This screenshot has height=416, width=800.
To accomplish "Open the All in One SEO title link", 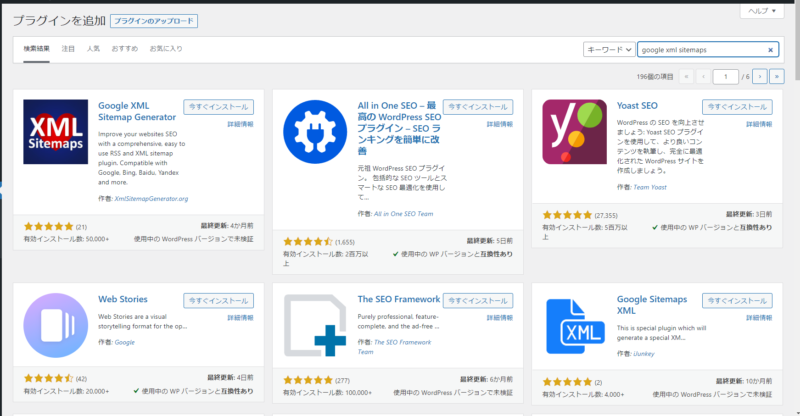I will coord(399,128).
